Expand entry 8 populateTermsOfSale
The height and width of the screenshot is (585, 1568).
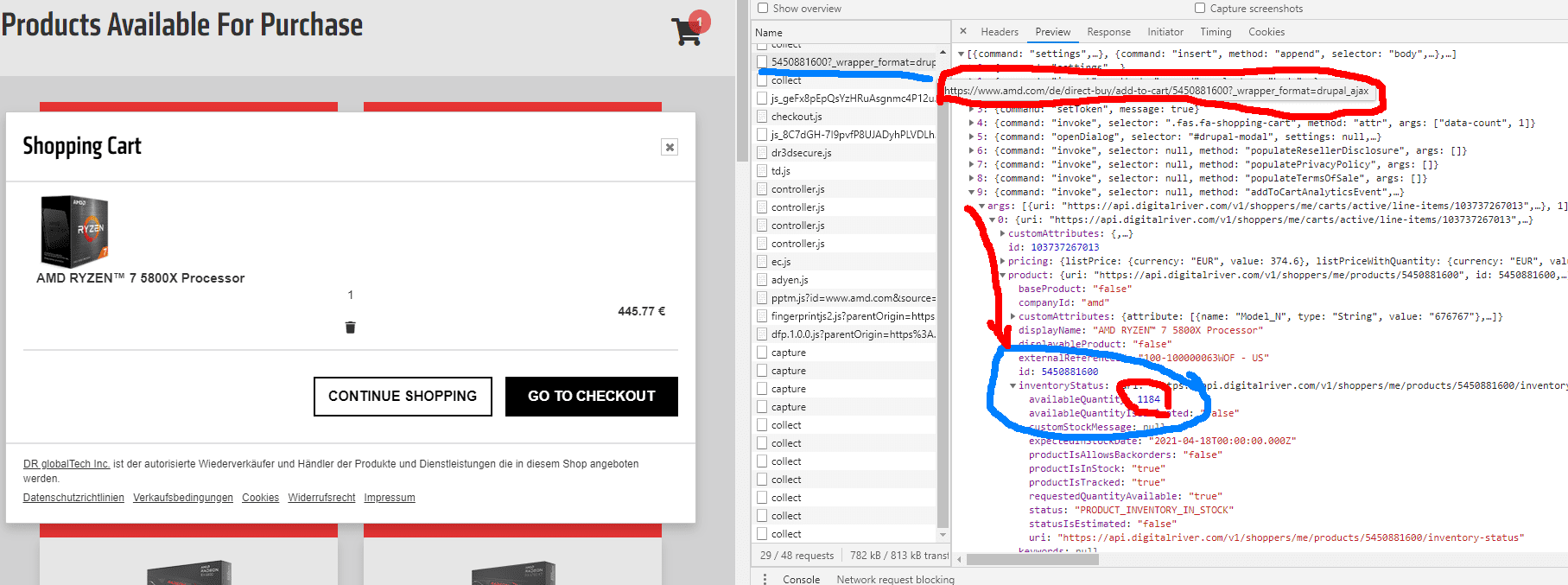click(971, 178)
